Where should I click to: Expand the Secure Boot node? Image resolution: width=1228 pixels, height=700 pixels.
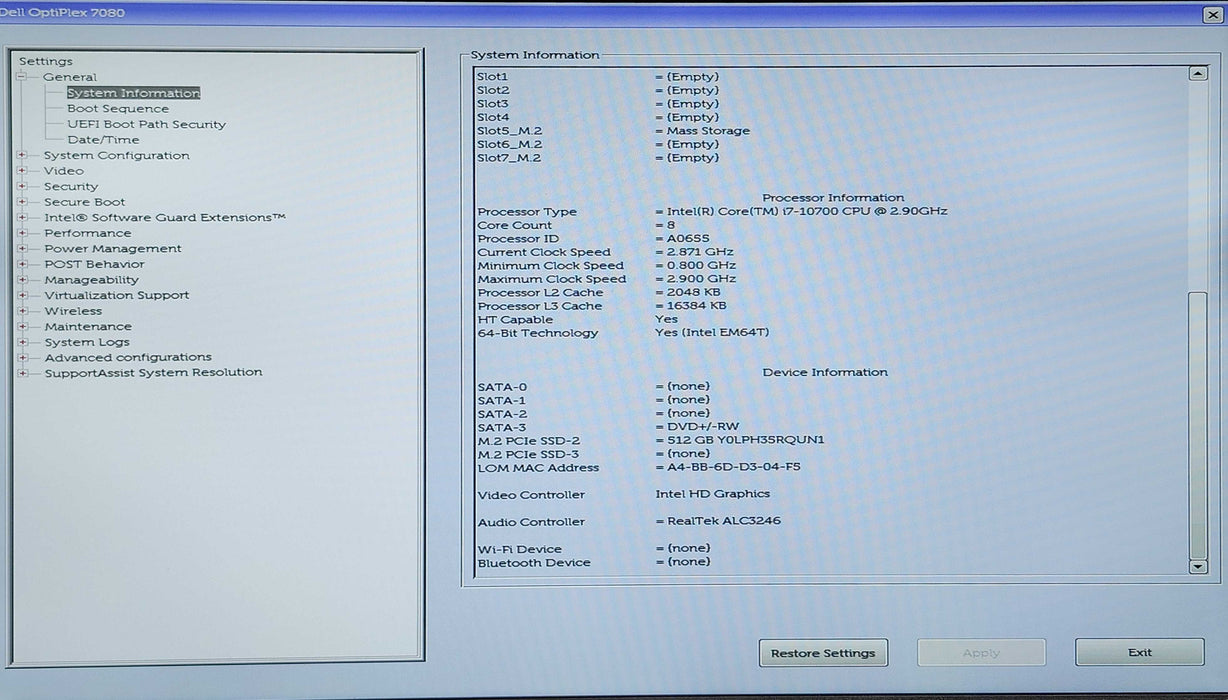pos(21,202)
